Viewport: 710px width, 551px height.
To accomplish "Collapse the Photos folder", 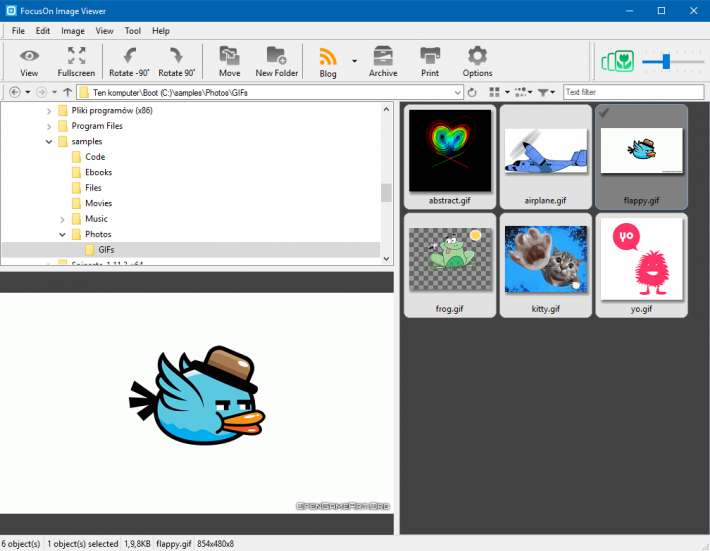I will [x=62, y=235].
